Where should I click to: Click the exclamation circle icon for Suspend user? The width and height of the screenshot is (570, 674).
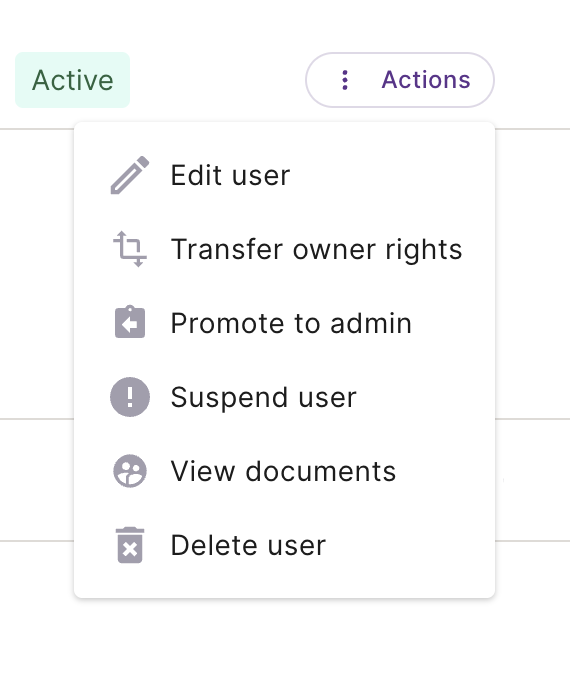click(130, 397)
